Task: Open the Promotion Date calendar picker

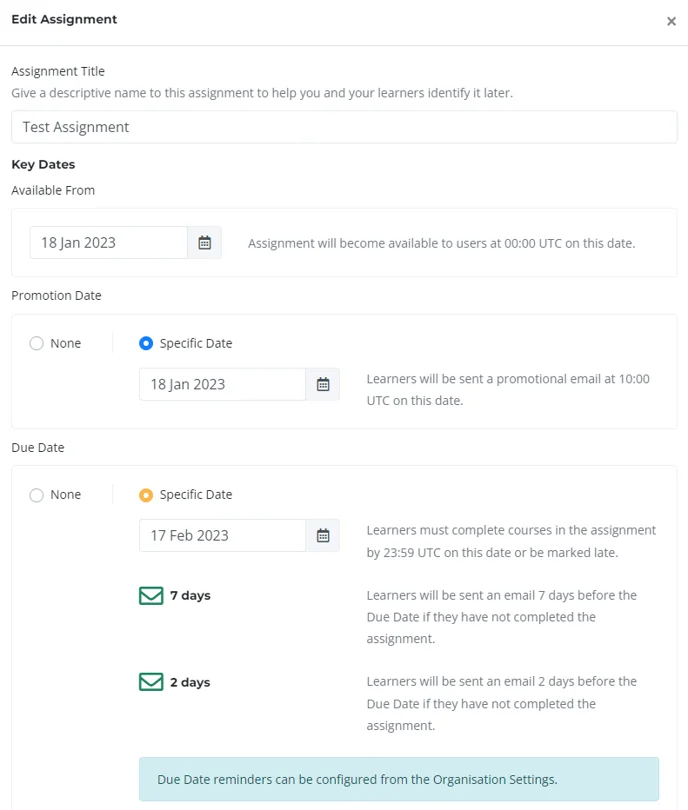Action: (323, 384)
